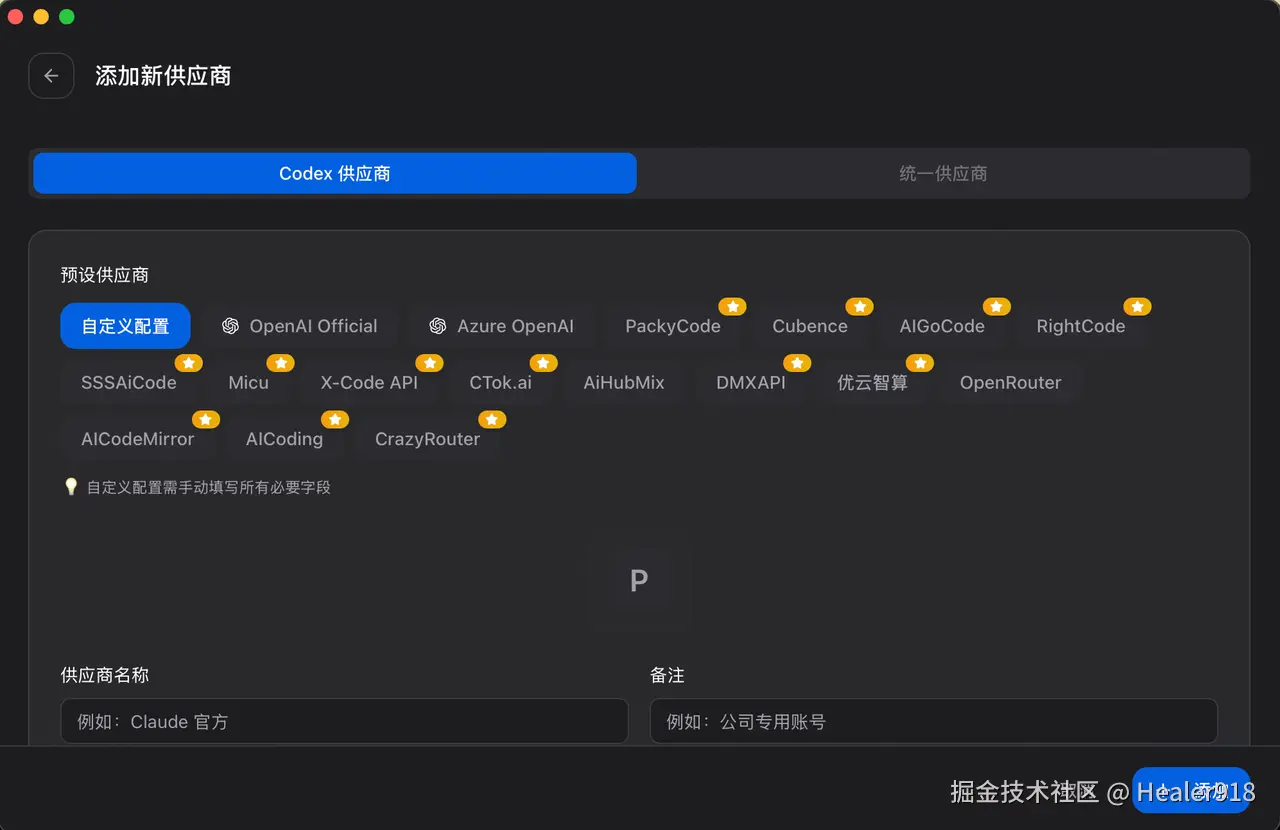Click the star badge on AICoding
The image size is (1280, 830).
click(335, 420)
